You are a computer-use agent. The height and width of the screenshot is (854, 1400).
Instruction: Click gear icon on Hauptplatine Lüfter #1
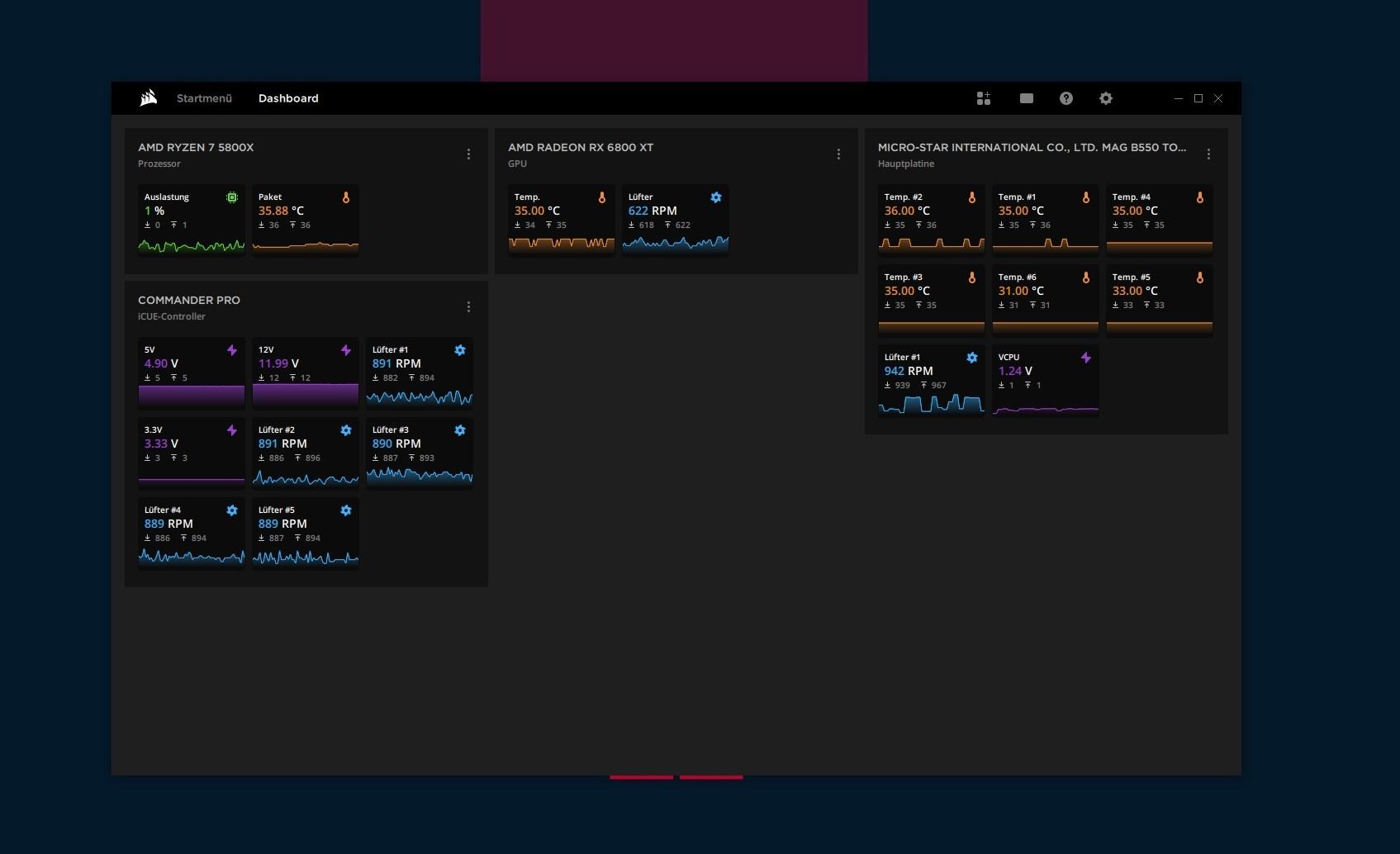click(972, 358)
